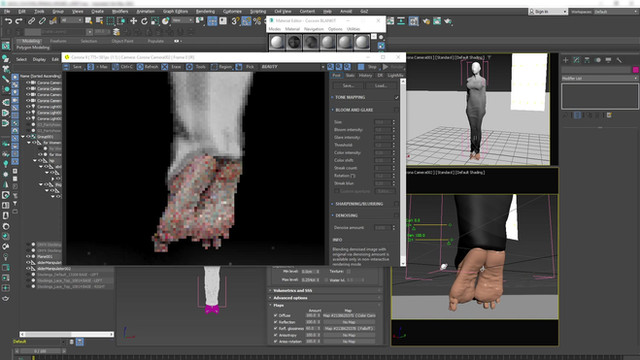Click the Undo arrow icon
The width and height of the screenshot is (640, 360).
coord(8,21)
